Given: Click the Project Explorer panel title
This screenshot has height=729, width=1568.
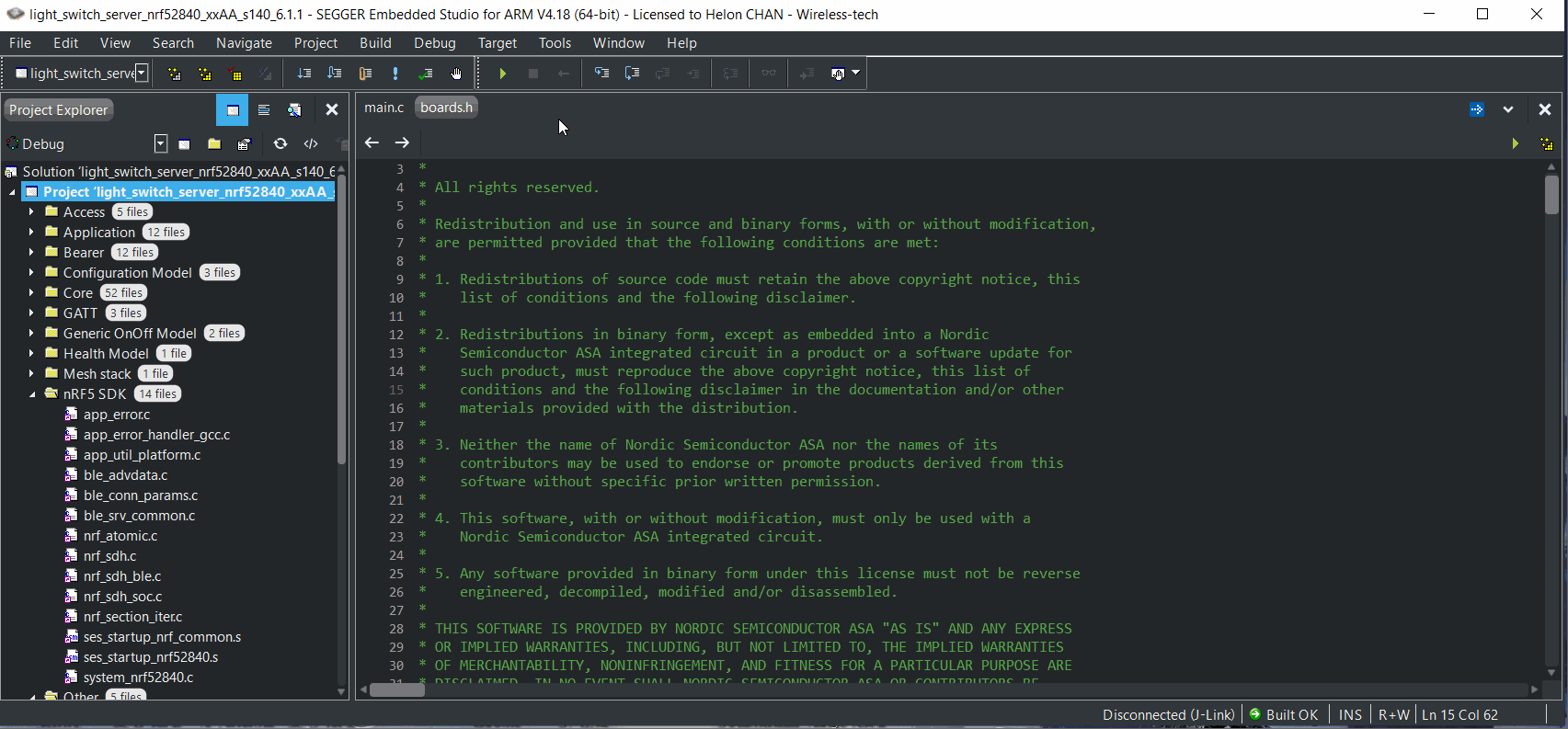Looking at the screenshot, I should coord(59,110).
